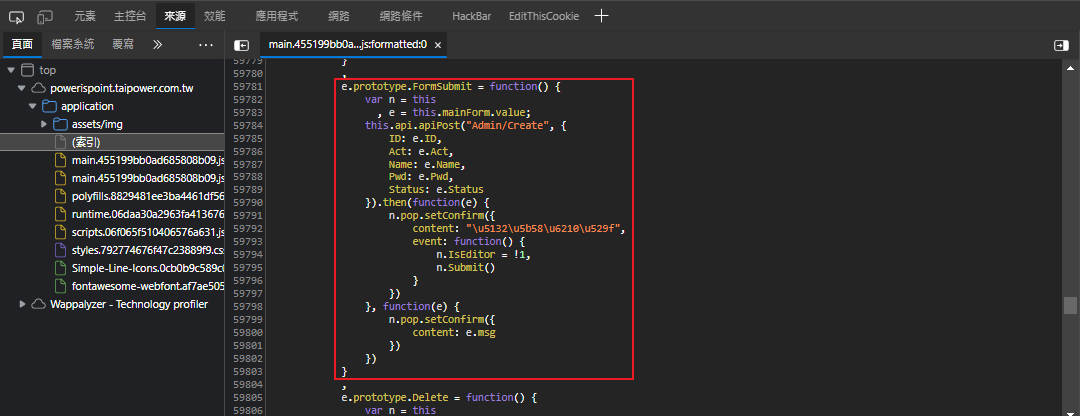Toggle device emulation toolbar icon
1080x416 pixels.
click(x=45, y=16)
